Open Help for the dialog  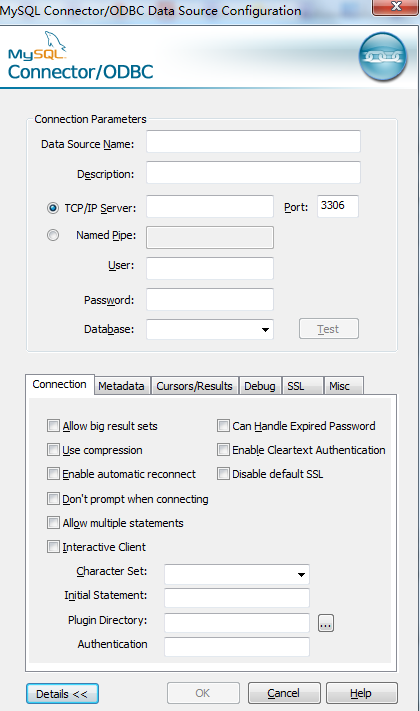point(361,693)
